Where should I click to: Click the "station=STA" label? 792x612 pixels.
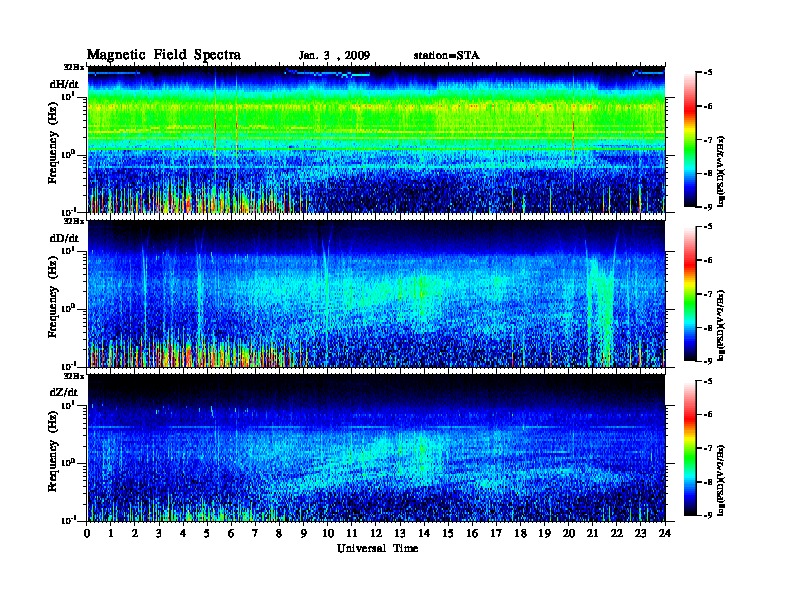tap(446, 56)
